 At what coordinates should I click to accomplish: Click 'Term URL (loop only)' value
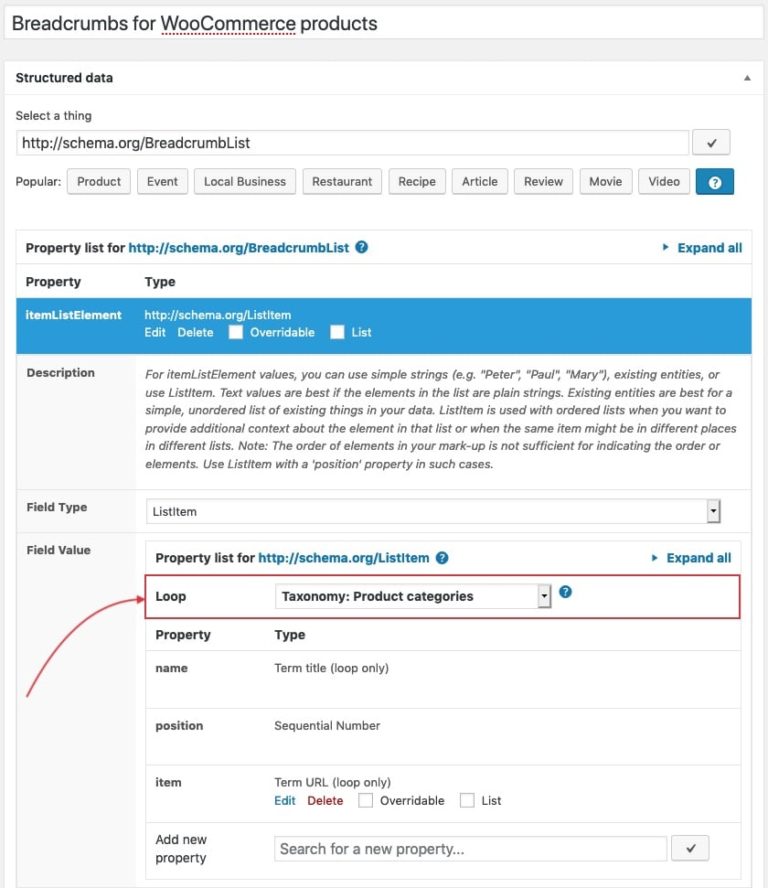coord(332,782)
